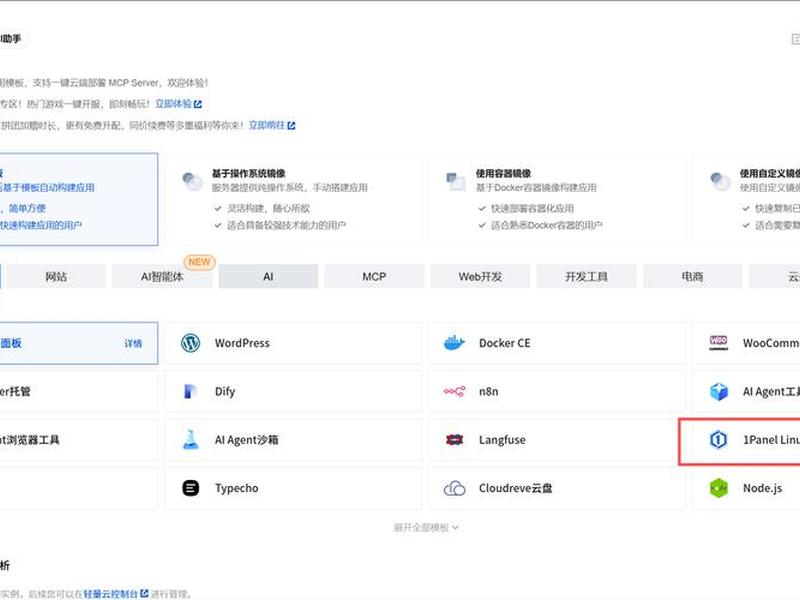Image resolution: width=800 pixels, height=600 pixels.
Task: Switch to the AI智能体 category tab
Action: click(x=162, y=277)
